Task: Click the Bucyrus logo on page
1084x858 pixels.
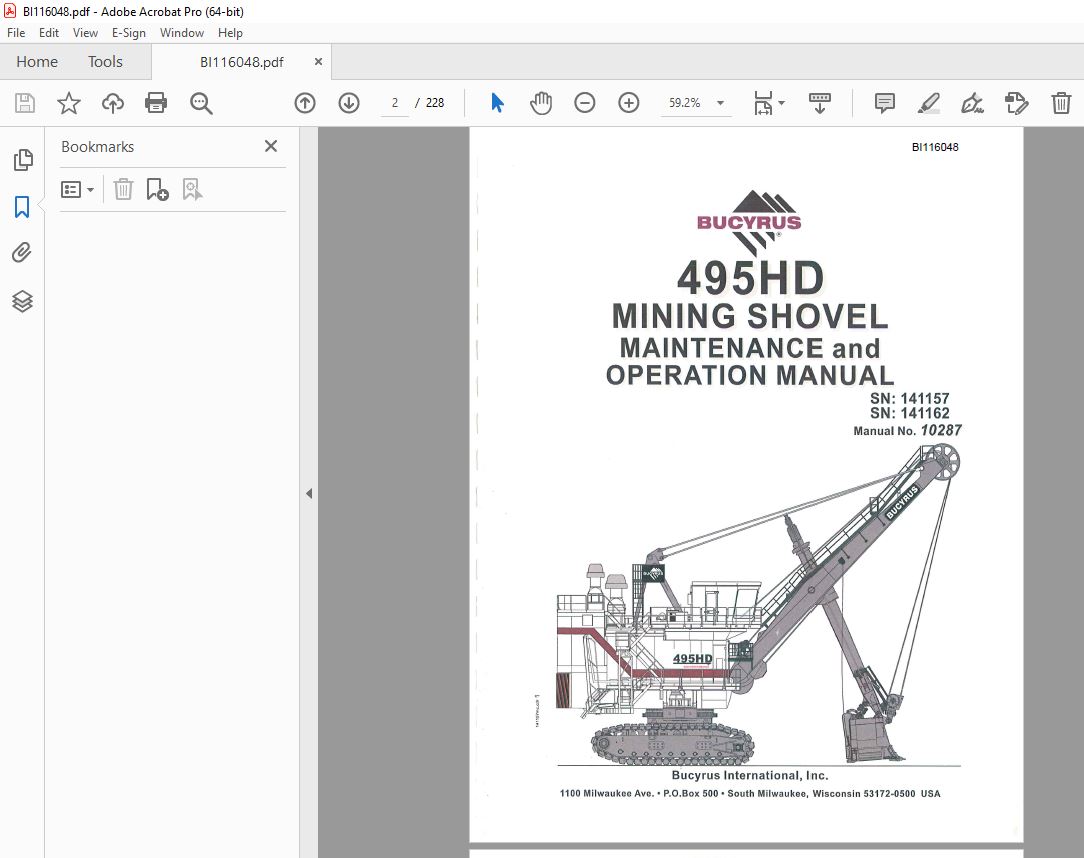Action: pos(749,222)
